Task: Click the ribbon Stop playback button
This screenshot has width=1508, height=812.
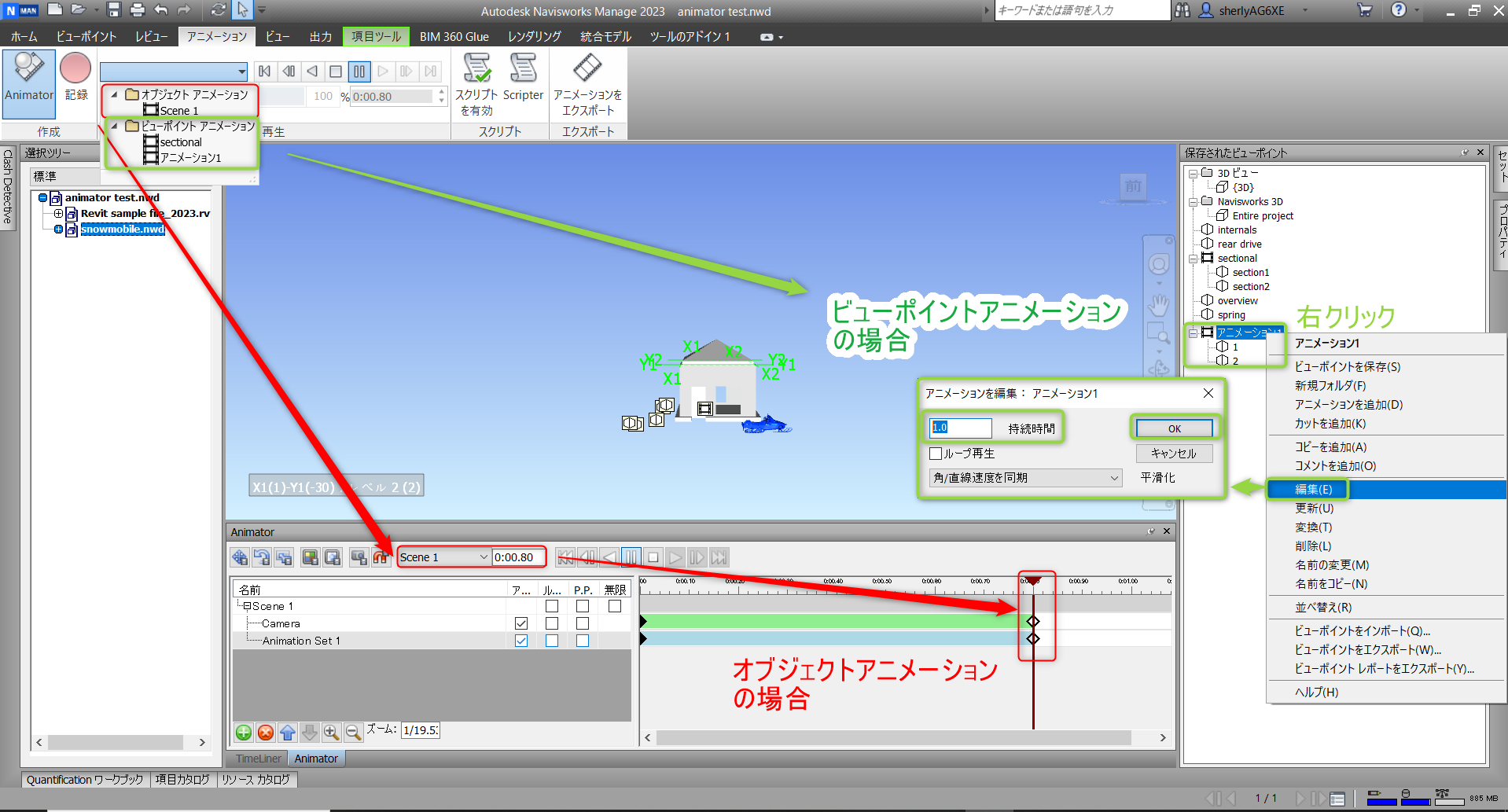Action: pyautogui.click(x=336, y=72)
